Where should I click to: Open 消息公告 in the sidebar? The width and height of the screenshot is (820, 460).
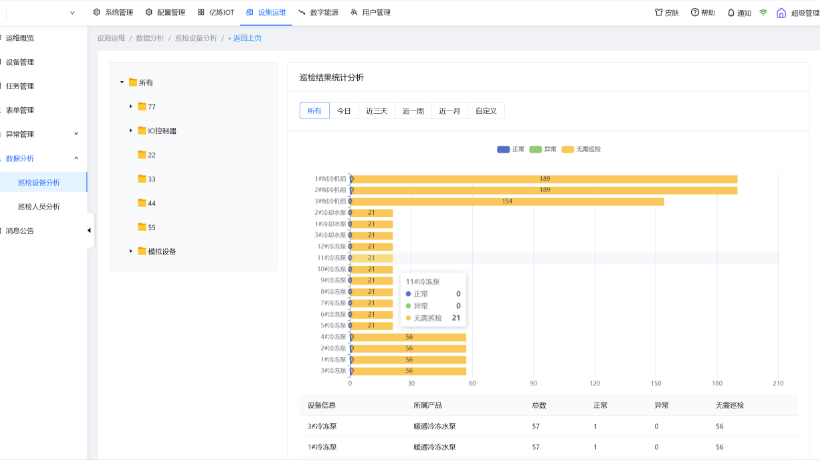(20, 231)
